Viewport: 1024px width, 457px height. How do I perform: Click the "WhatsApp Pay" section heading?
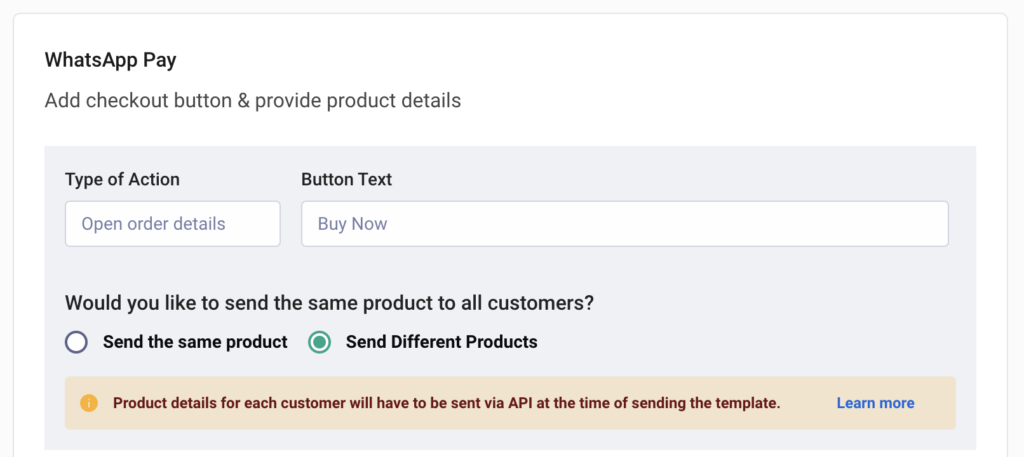(x=110, y=60)
